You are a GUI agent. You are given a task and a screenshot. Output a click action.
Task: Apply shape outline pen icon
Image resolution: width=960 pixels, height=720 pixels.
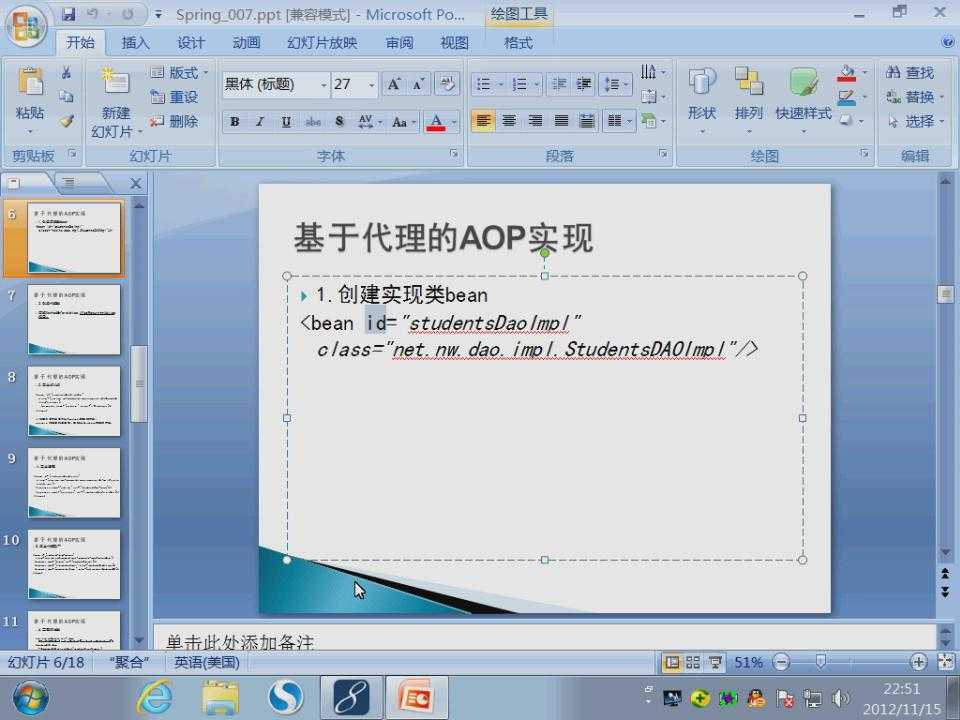(x=847, y=97)
